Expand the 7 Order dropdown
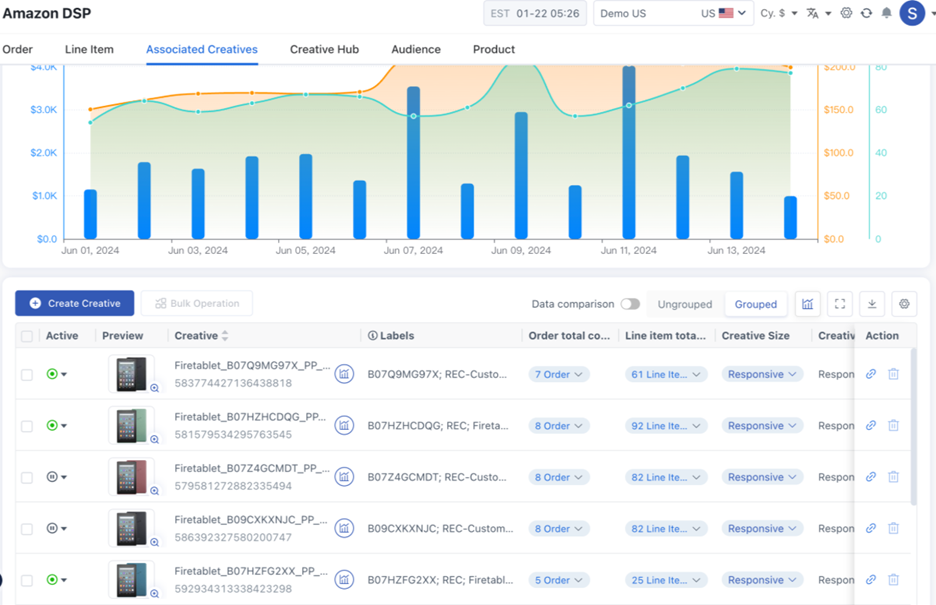 (x=558, y=374)
